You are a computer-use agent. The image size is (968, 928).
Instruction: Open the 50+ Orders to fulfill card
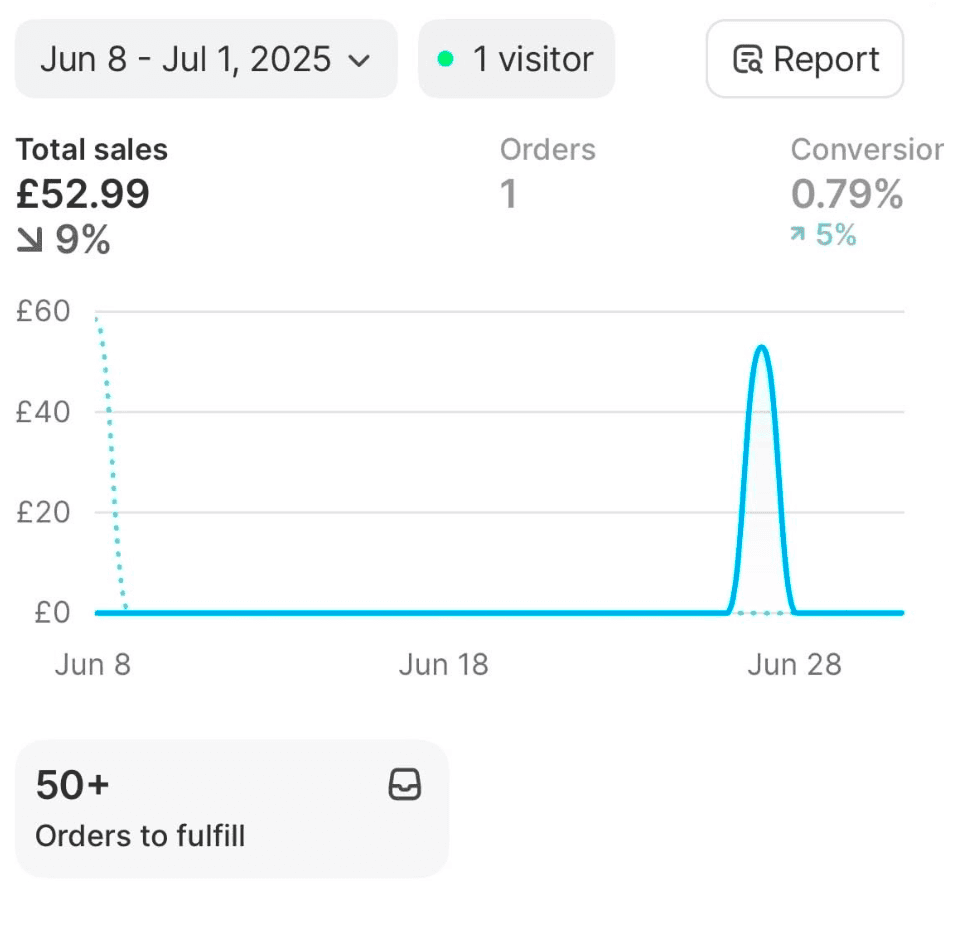pyautogui.click(x=232, y=808)
